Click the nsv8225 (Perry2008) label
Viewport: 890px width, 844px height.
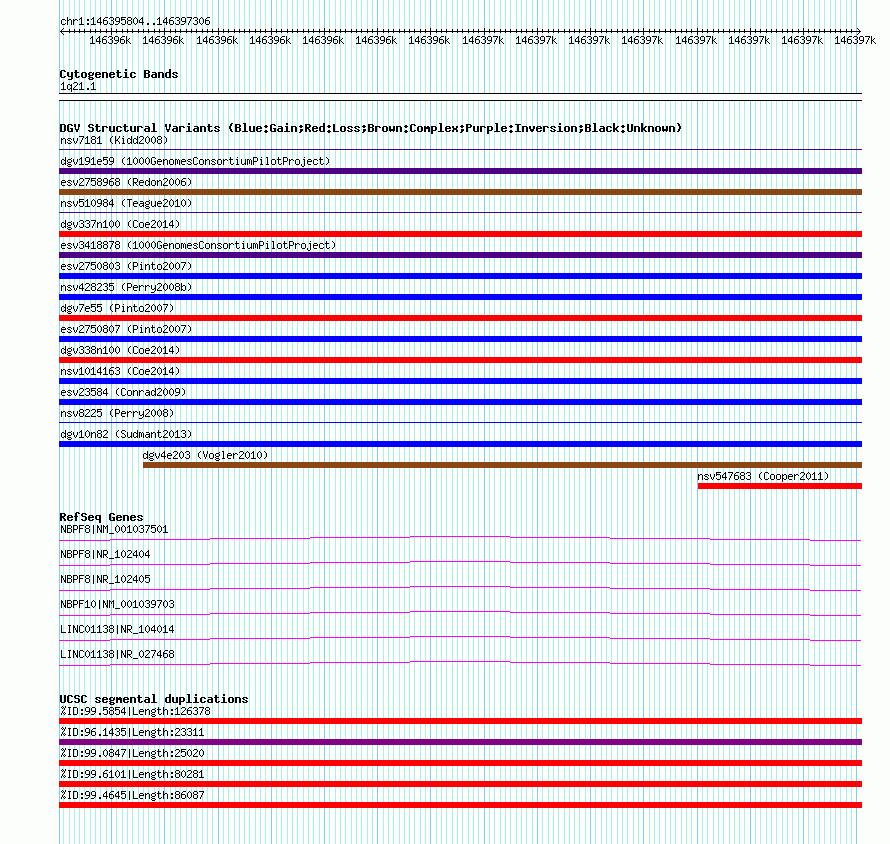[117, 413]
